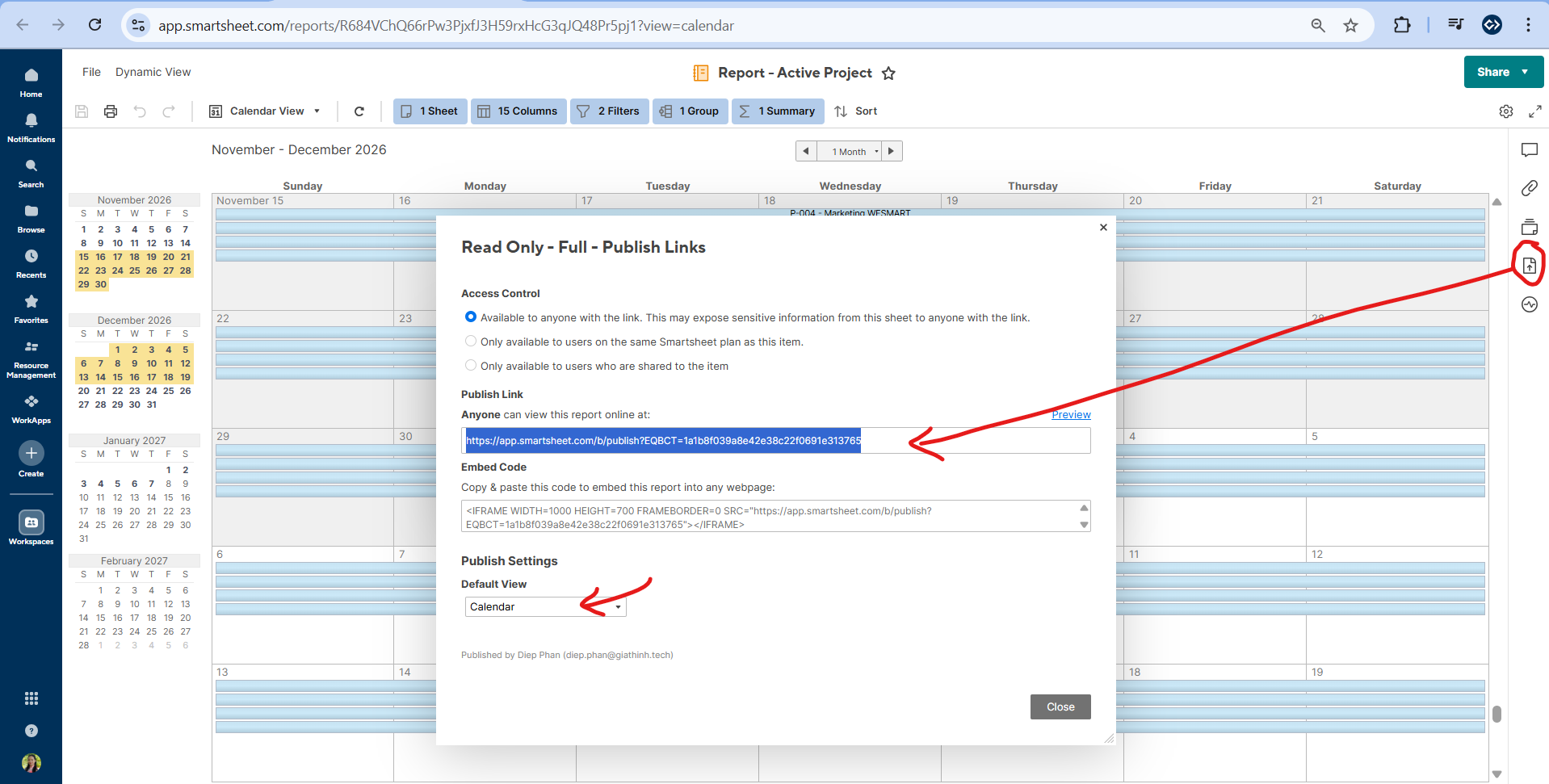
Task: Open the user account avatar
Action: (31, 763)
